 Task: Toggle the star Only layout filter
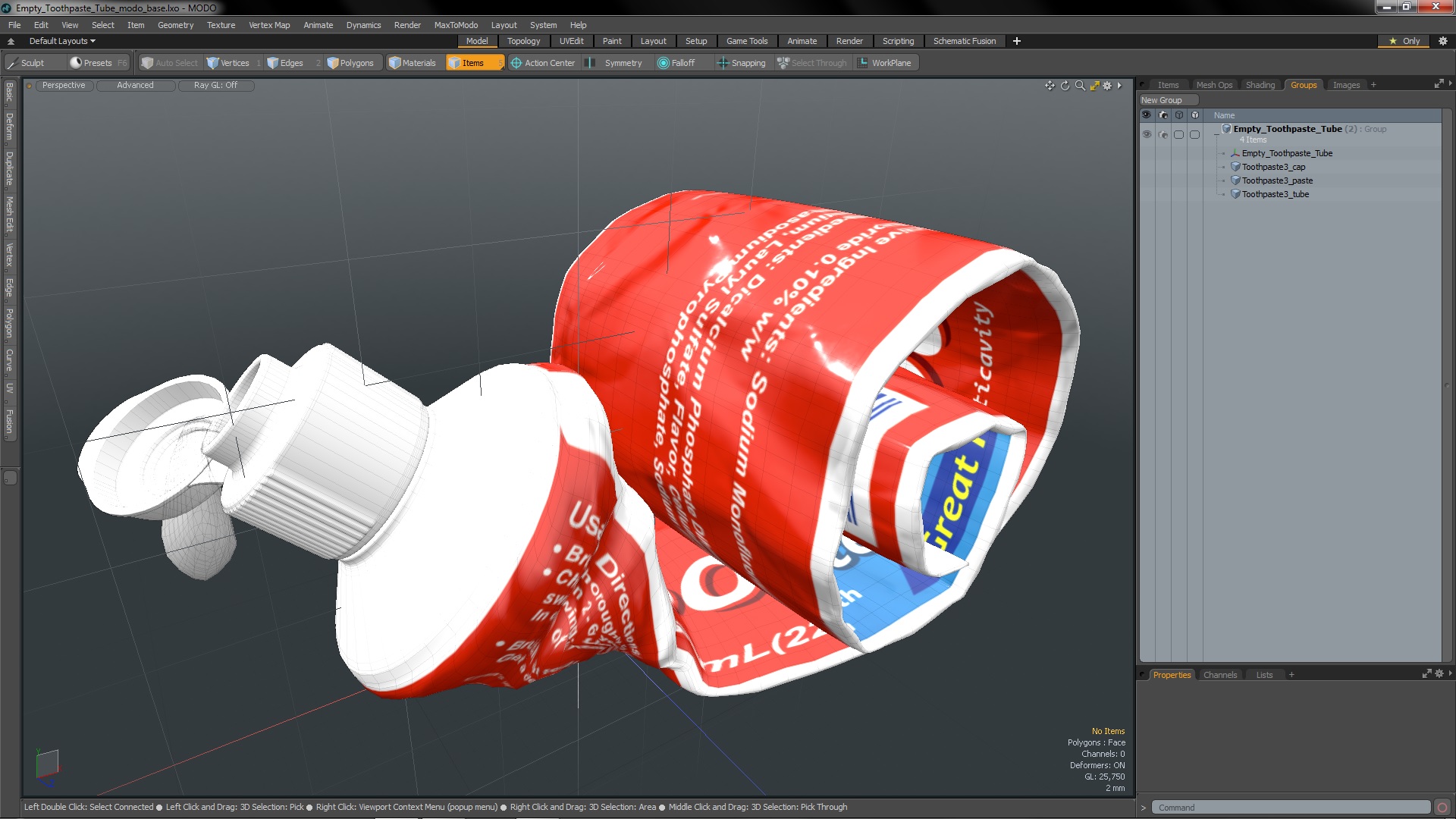(1404, 41)
